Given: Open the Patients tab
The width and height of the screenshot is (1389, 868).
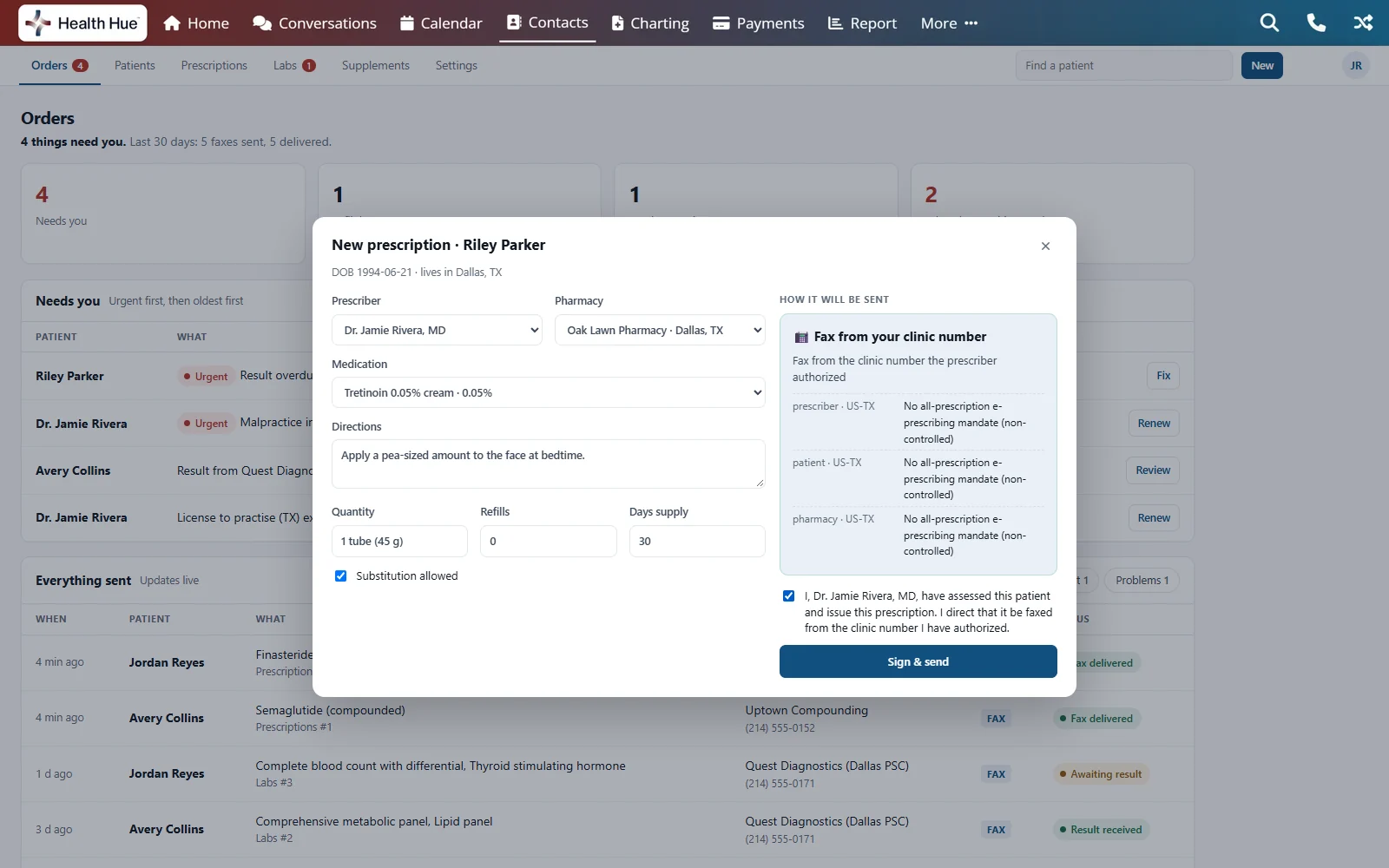Looking at the screenshot, I should 135,66.
